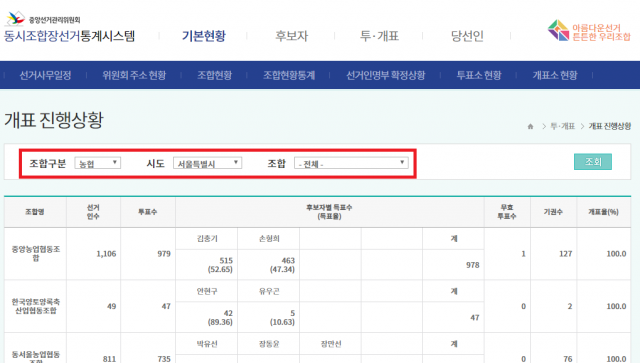Viewport: 640px width, 363px height.
Task: Open the 당선인 main menu
Action: (467, 36)
